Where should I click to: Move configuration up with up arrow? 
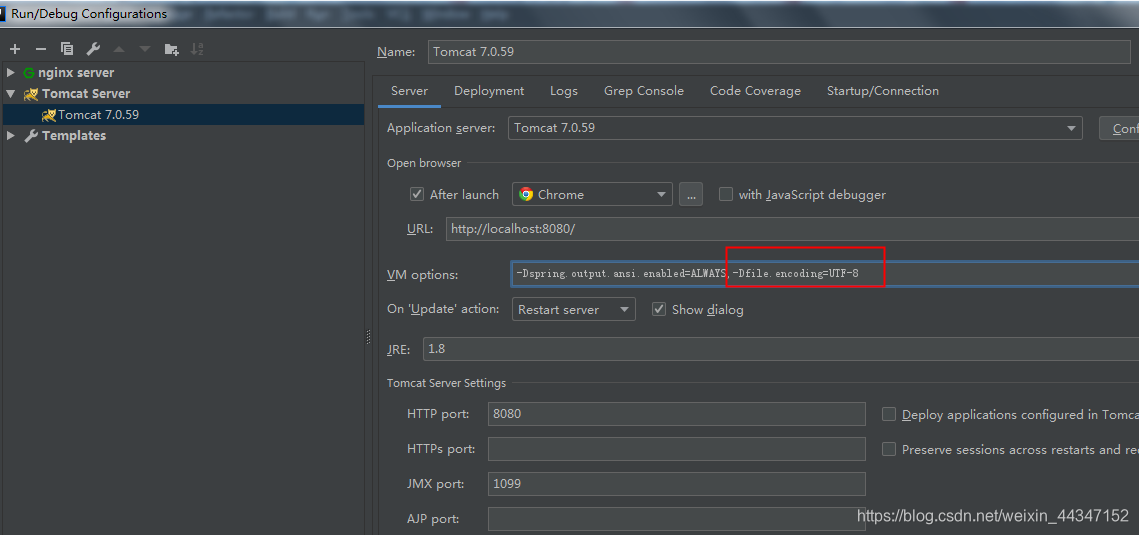(119, 49)
